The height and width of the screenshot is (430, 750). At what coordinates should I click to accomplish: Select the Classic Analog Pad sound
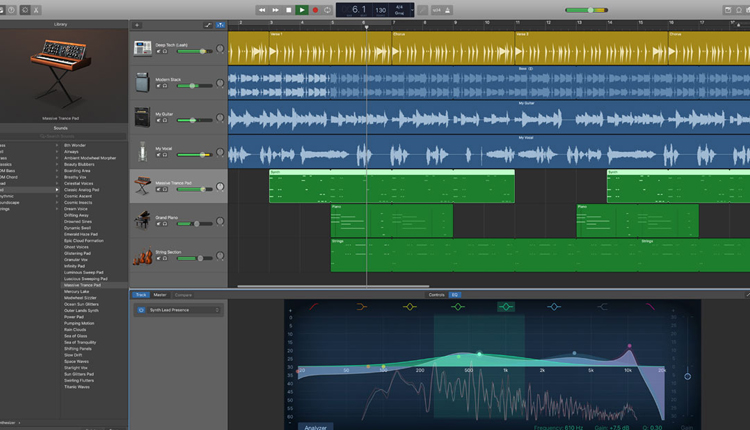pyautogui.click(x=82, y=190)
